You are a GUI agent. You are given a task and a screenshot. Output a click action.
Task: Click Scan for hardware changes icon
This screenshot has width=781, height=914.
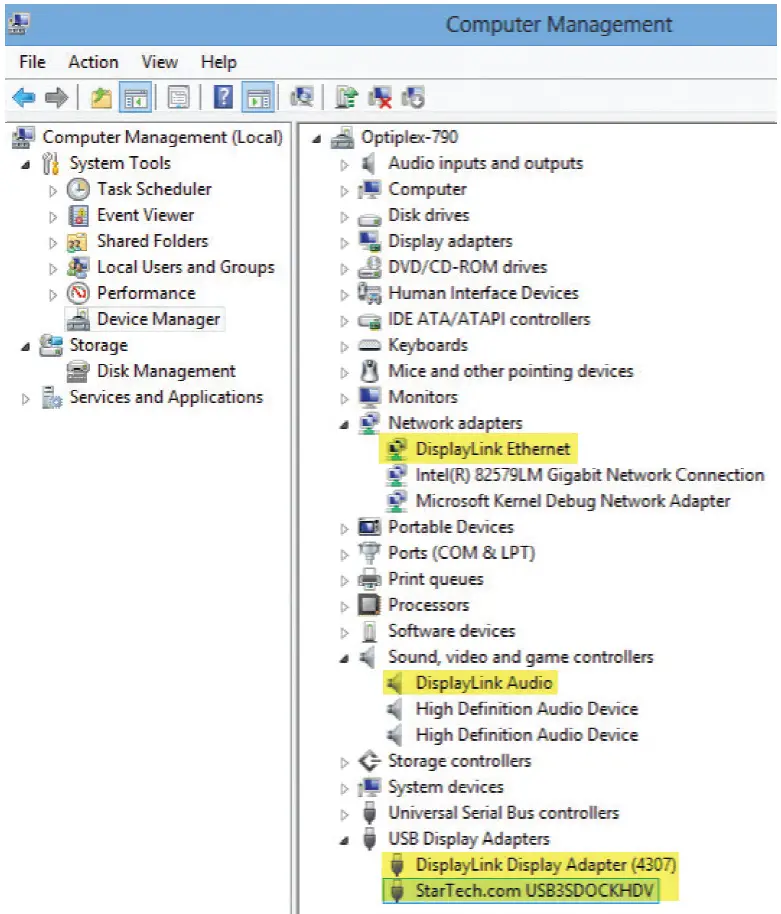(302, 97)
